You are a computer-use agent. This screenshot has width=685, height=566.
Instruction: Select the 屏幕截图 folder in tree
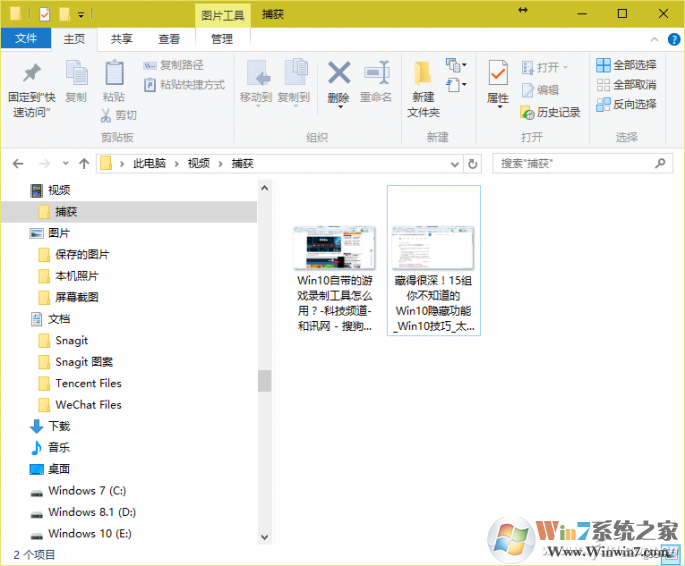coord(77,297)
